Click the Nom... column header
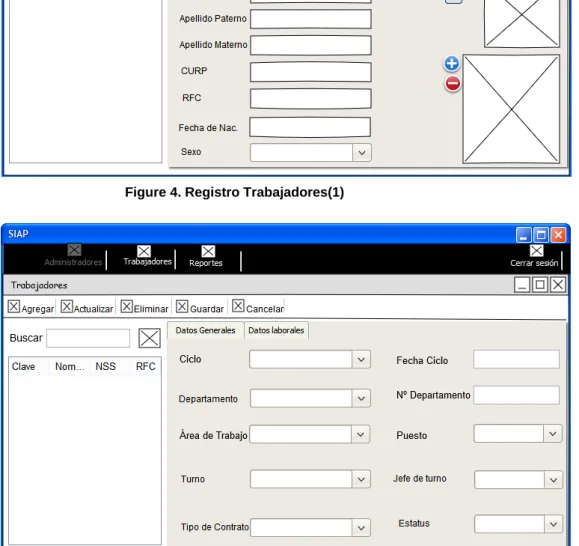This screenshot has width=579, height=546. click(70, 367)
